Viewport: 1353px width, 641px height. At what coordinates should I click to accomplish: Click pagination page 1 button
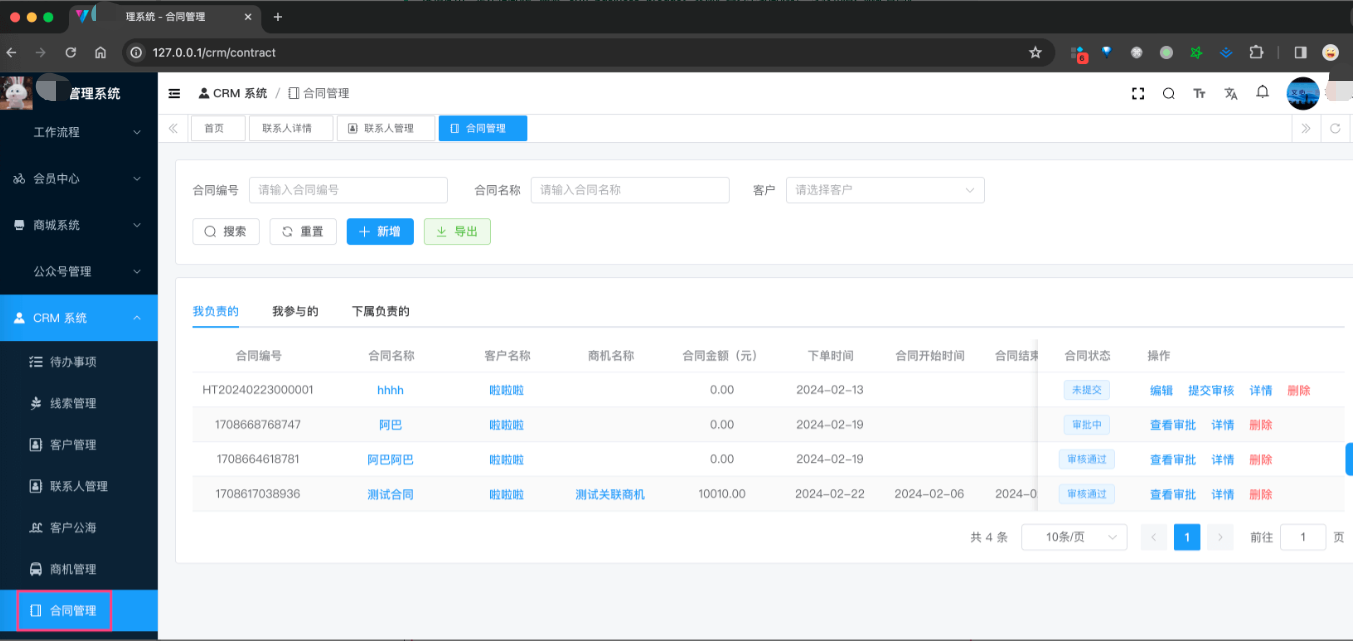point(1187,537)
